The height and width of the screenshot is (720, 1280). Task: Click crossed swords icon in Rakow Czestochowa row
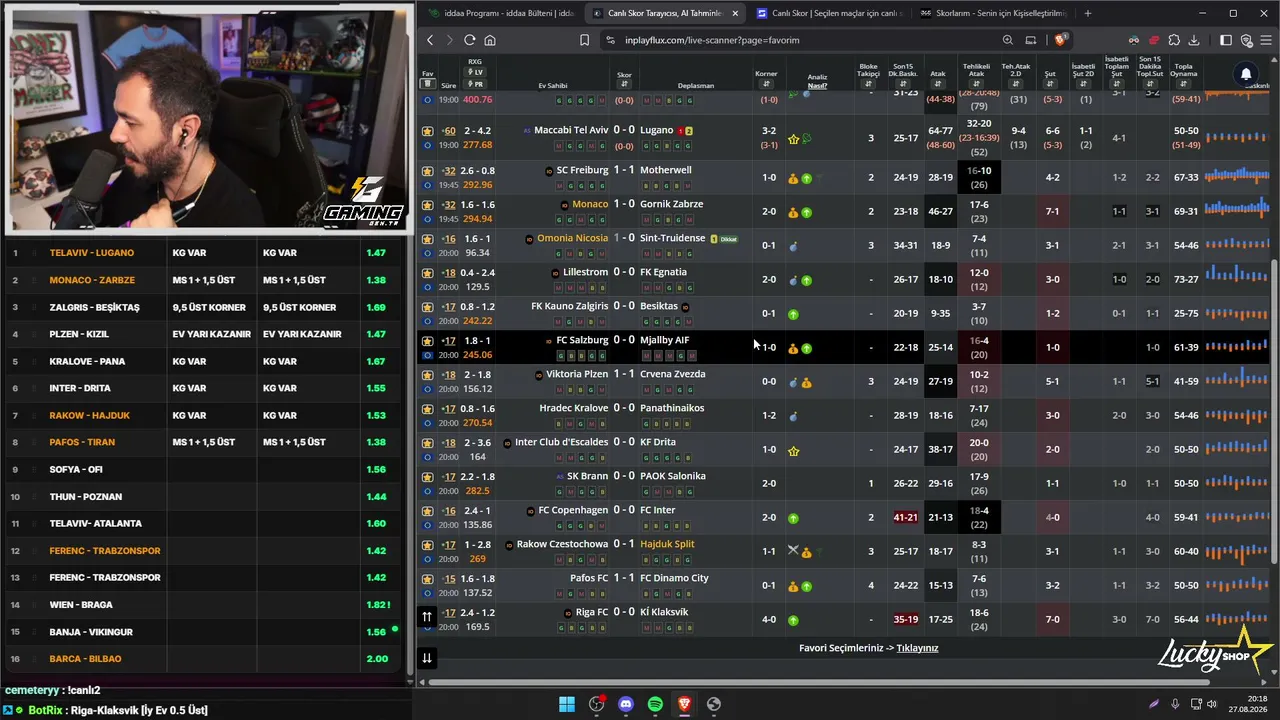pyautogui.click(x=793, y=550)
